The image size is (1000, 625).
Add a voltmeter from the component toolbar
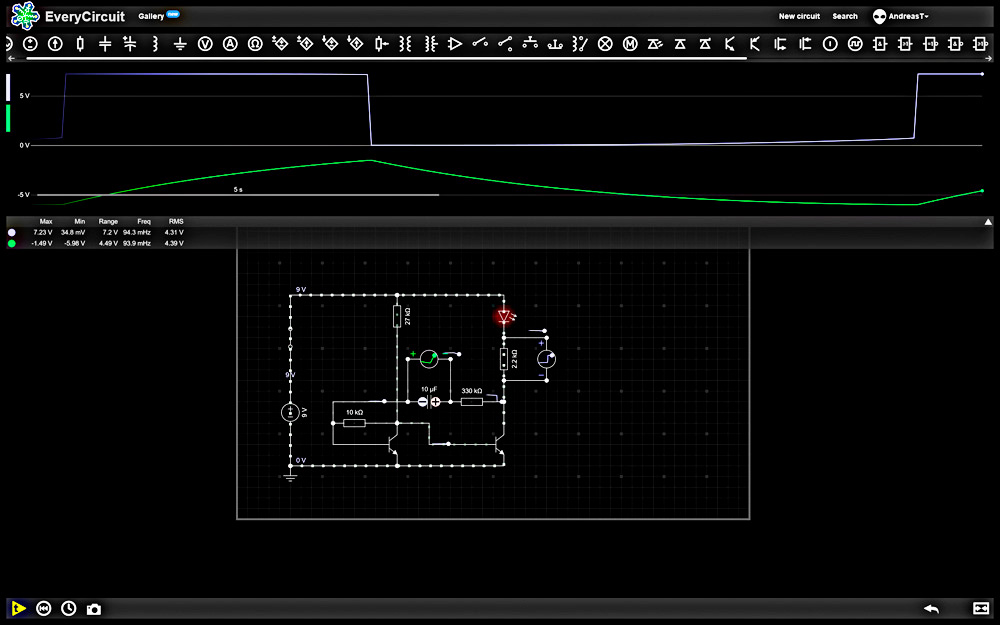coord(205,44)
